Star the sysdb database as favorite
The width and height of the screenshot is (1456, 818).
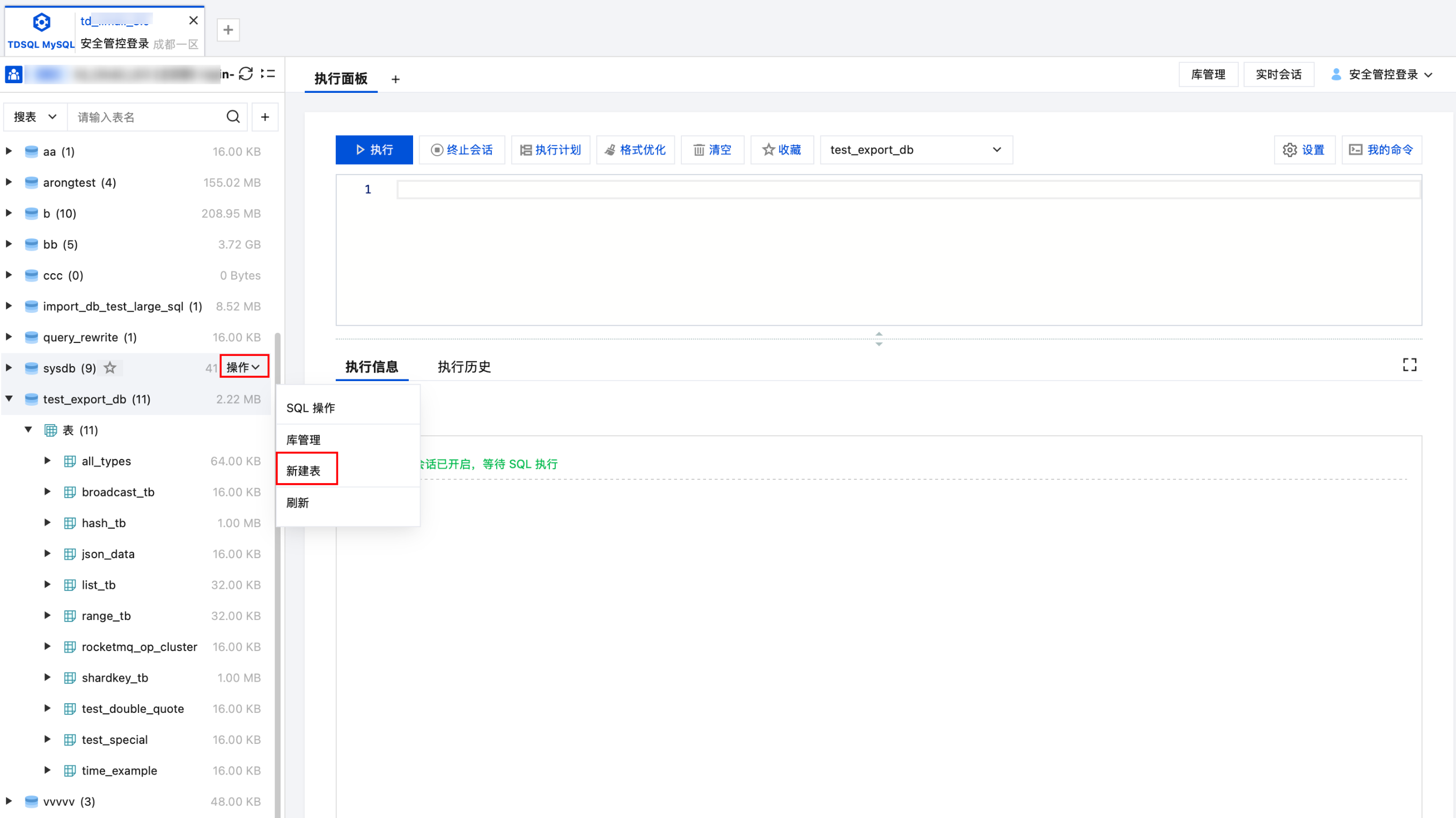pos(110,368)
